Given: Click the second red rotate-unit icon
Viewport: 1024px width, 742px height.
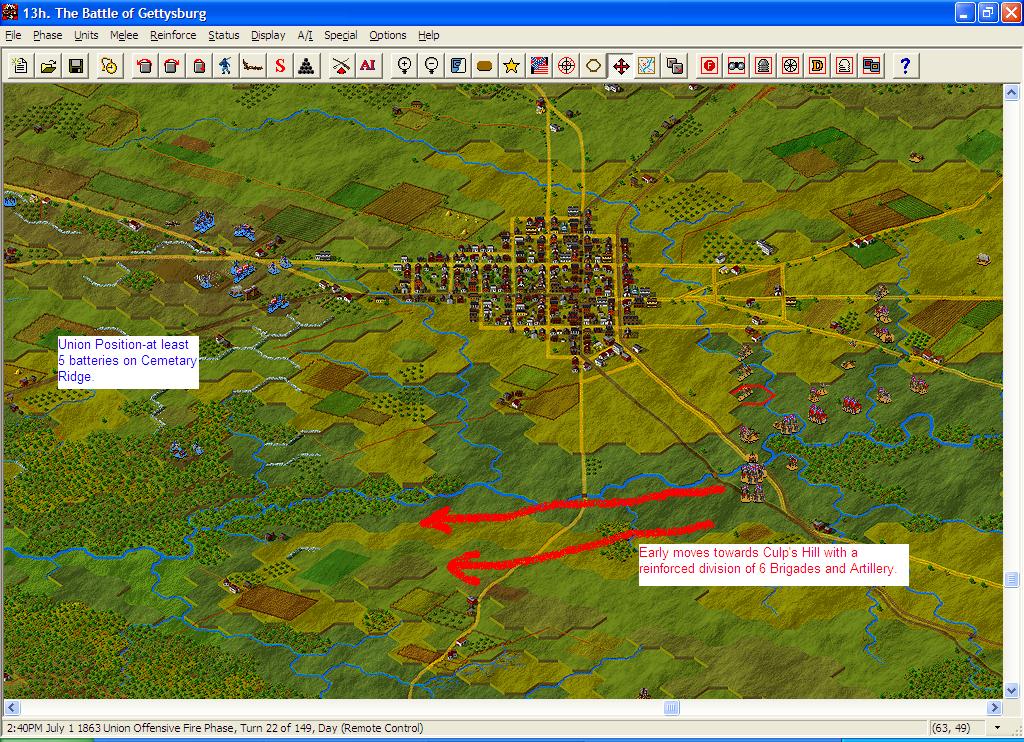Looking at the screenshot, I should pos(172,65).
